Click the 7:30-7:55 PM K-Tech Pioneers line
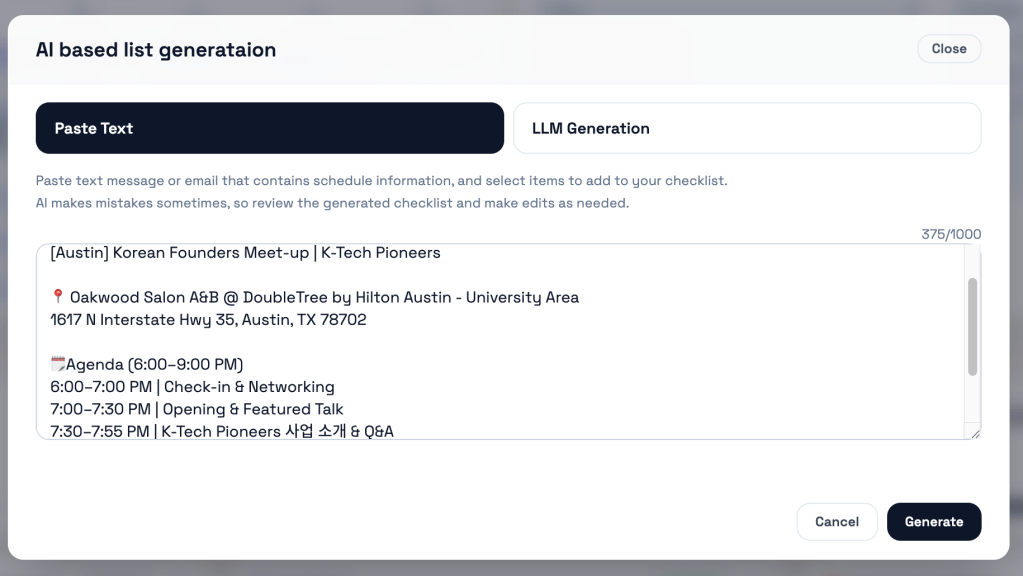This screenshot has height=576, width=1023. click(x=222, y=431)
